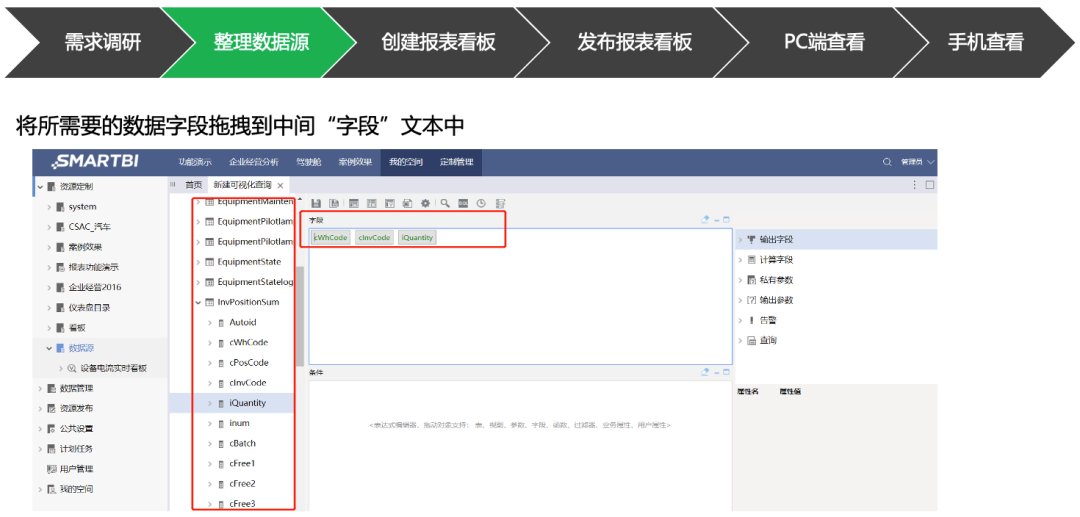Open the 定制管理 top menu
The width and height of the screenshot is (1080, 517).
456,162
